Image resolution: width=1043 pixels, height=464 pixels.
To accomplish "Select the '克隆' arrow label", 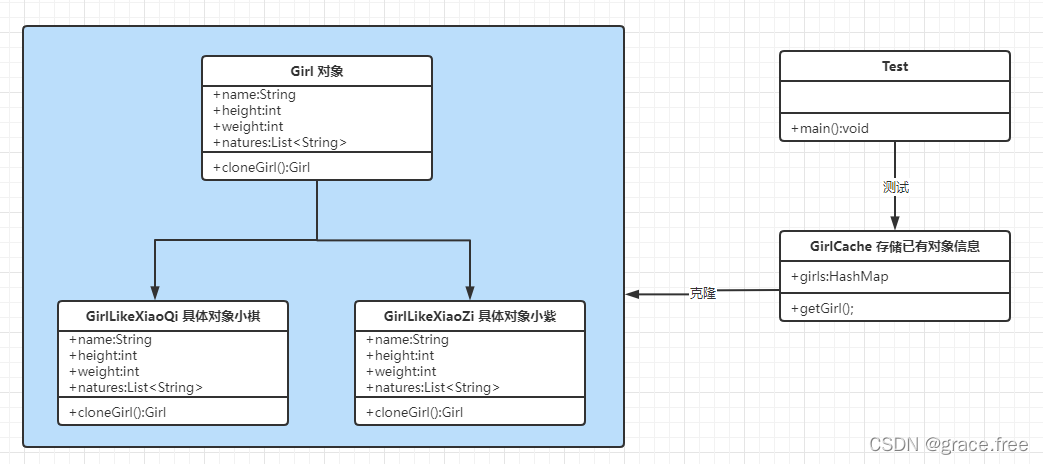I will click(x=702, y=293).
